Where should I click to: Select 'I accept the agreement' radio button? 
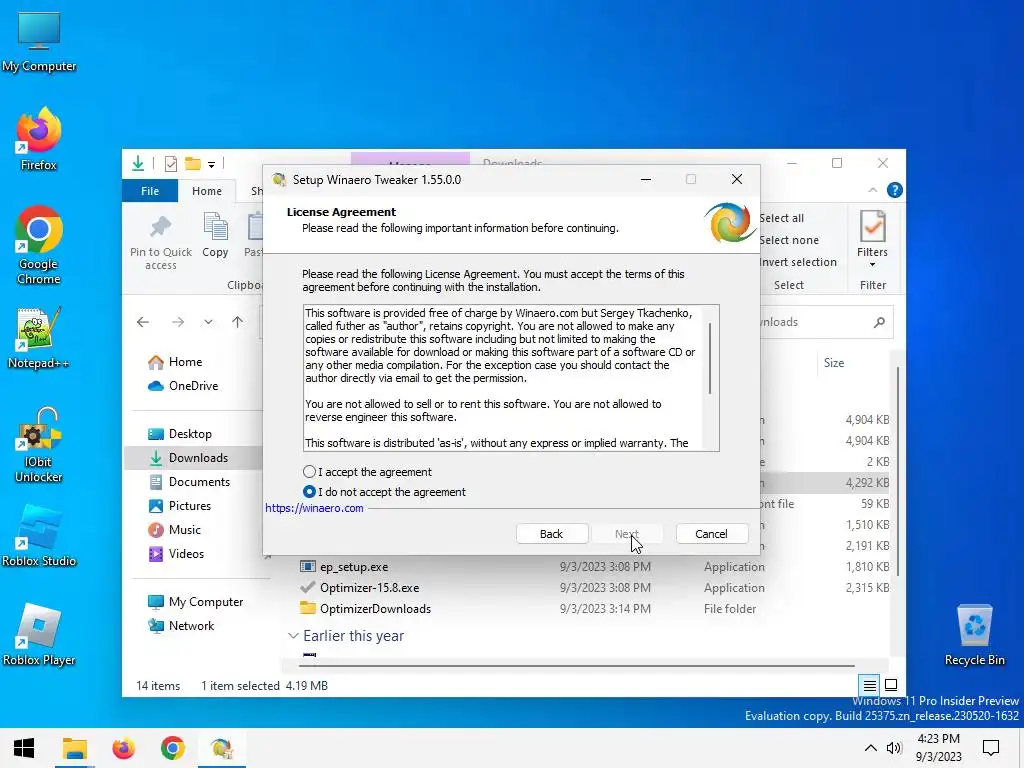tap(310, 472)
